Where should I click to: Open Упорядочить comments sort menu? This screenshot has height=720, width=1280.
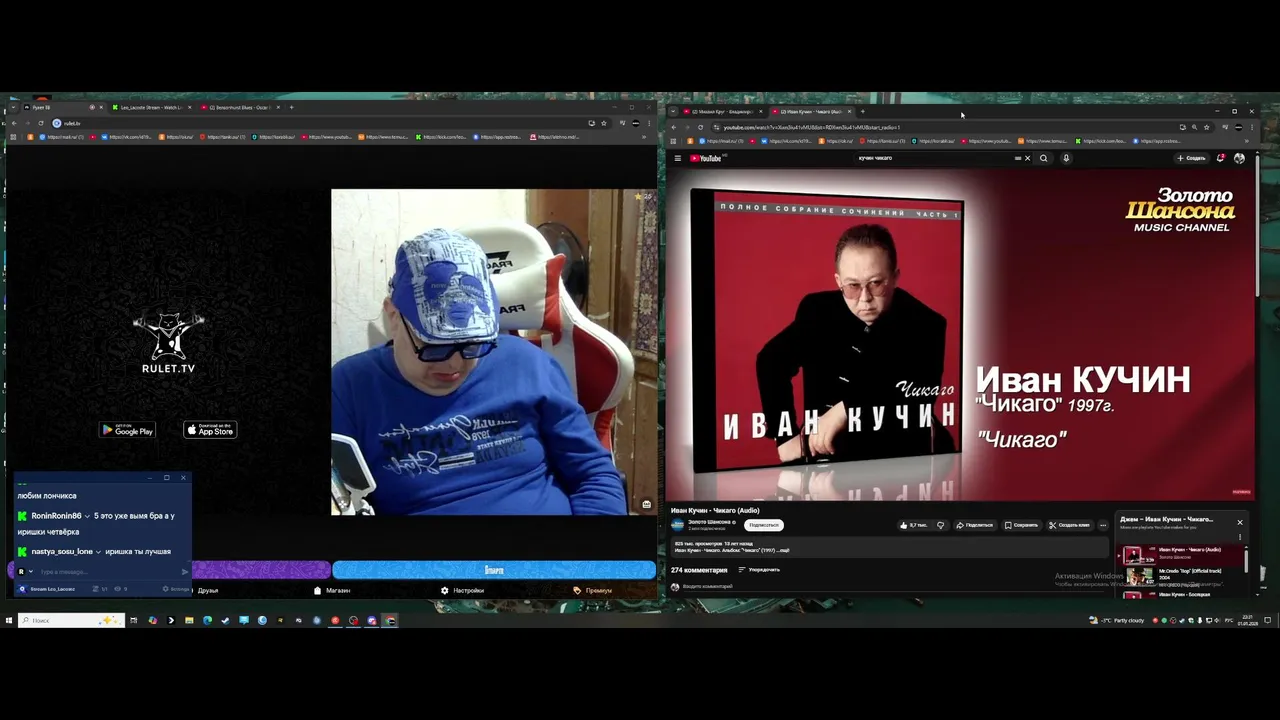[759, 570]
